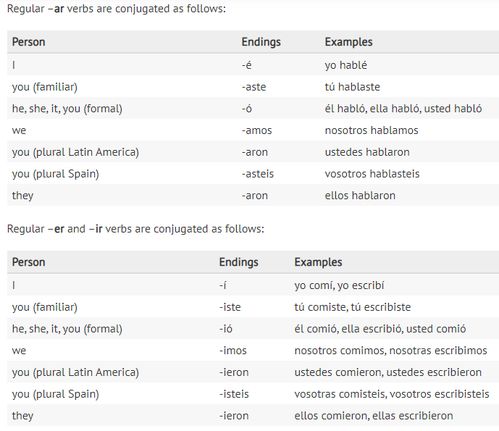499x431 pixels.
Task: Click the '-imos' ending cell
Action: 233,351
